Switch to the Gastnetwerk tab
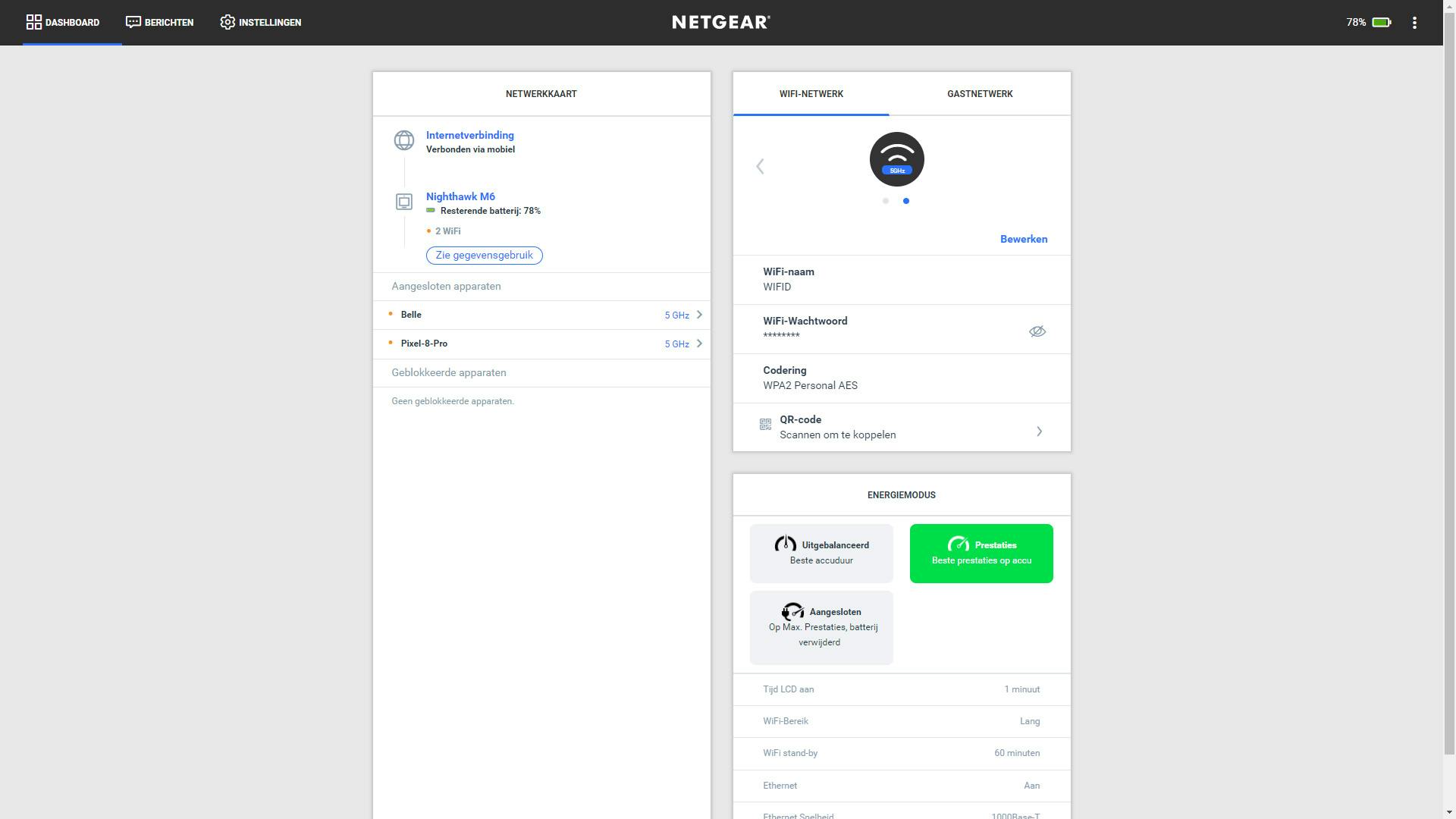The height and width of the screenshot is (819, 1456). [979, 94]
